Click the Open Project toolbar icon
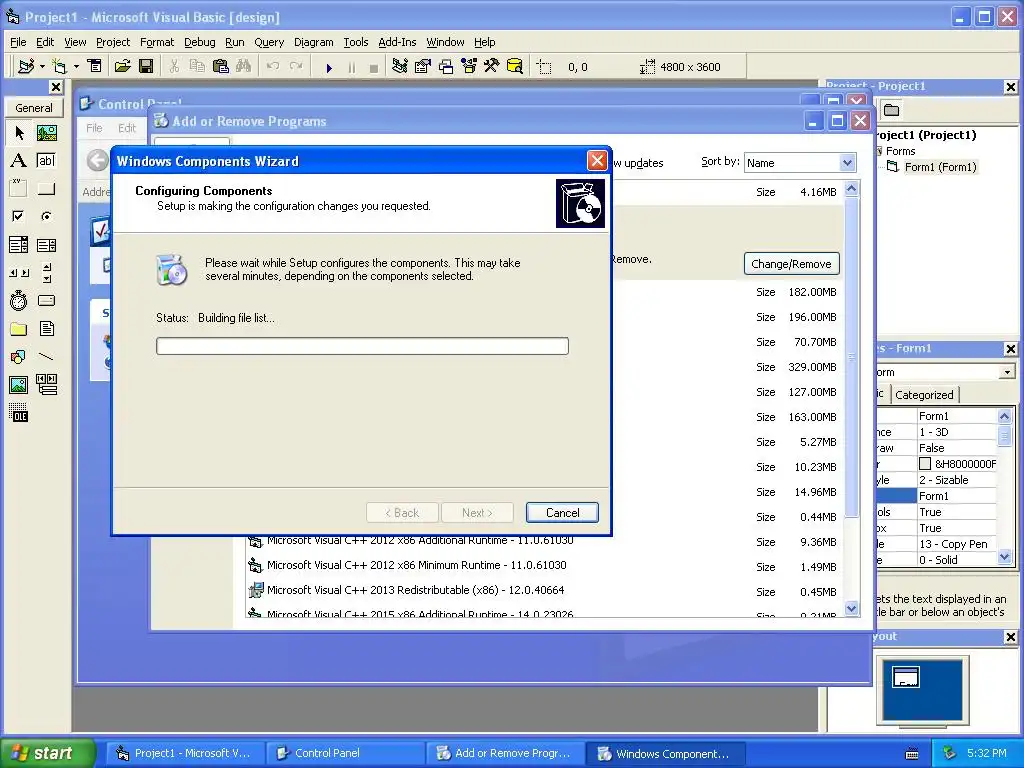This screenshot has width=1024, height=768. (123, 66)
